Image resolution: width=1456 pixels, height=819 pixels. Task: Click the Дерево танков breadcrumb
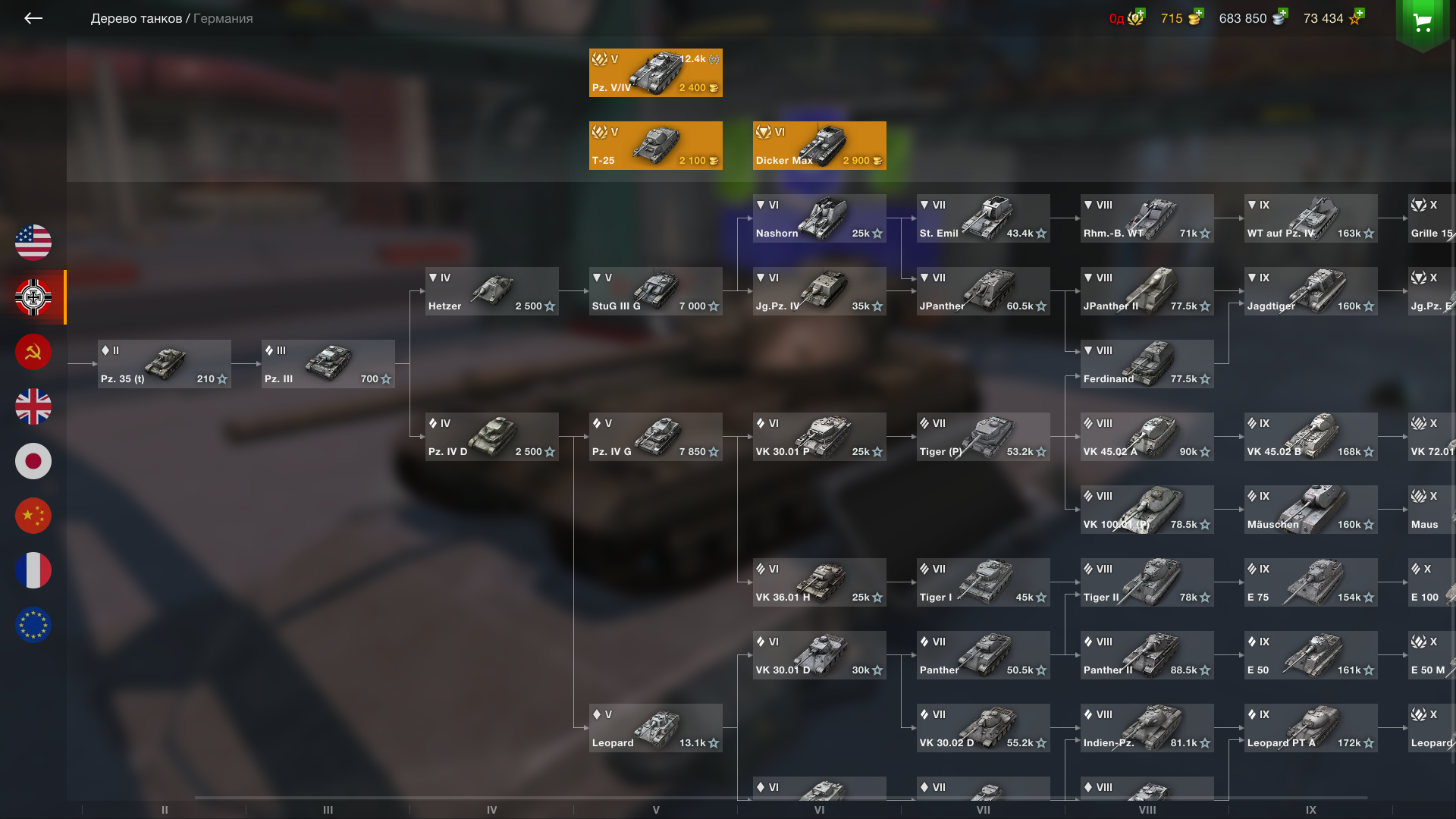click(x=136, y=18)
